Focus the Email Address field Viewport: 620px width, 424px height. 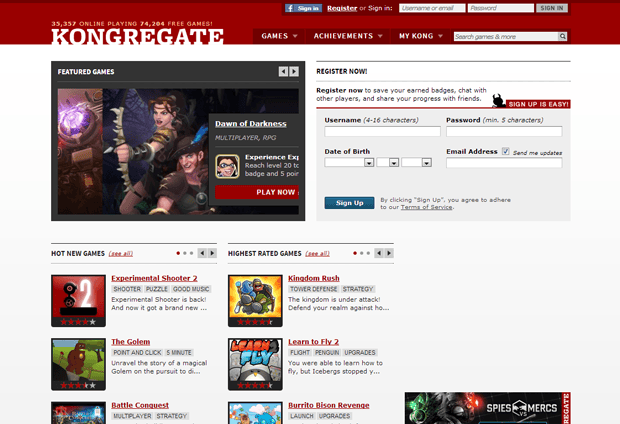tap(504, 163)
